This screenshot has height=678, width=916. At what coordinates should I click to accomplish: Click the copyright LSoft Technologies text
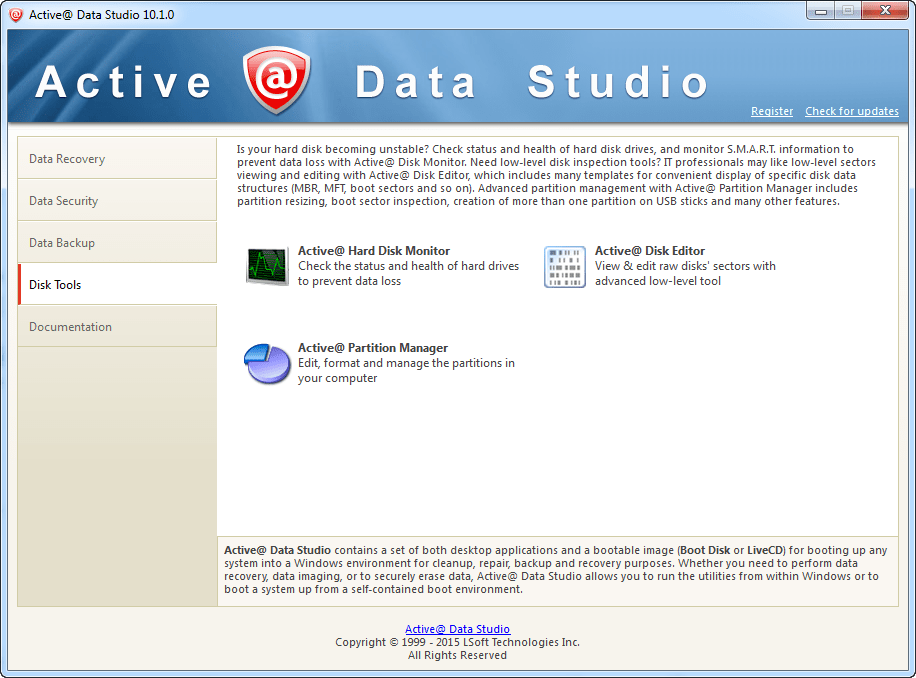(x=457, y=642)
